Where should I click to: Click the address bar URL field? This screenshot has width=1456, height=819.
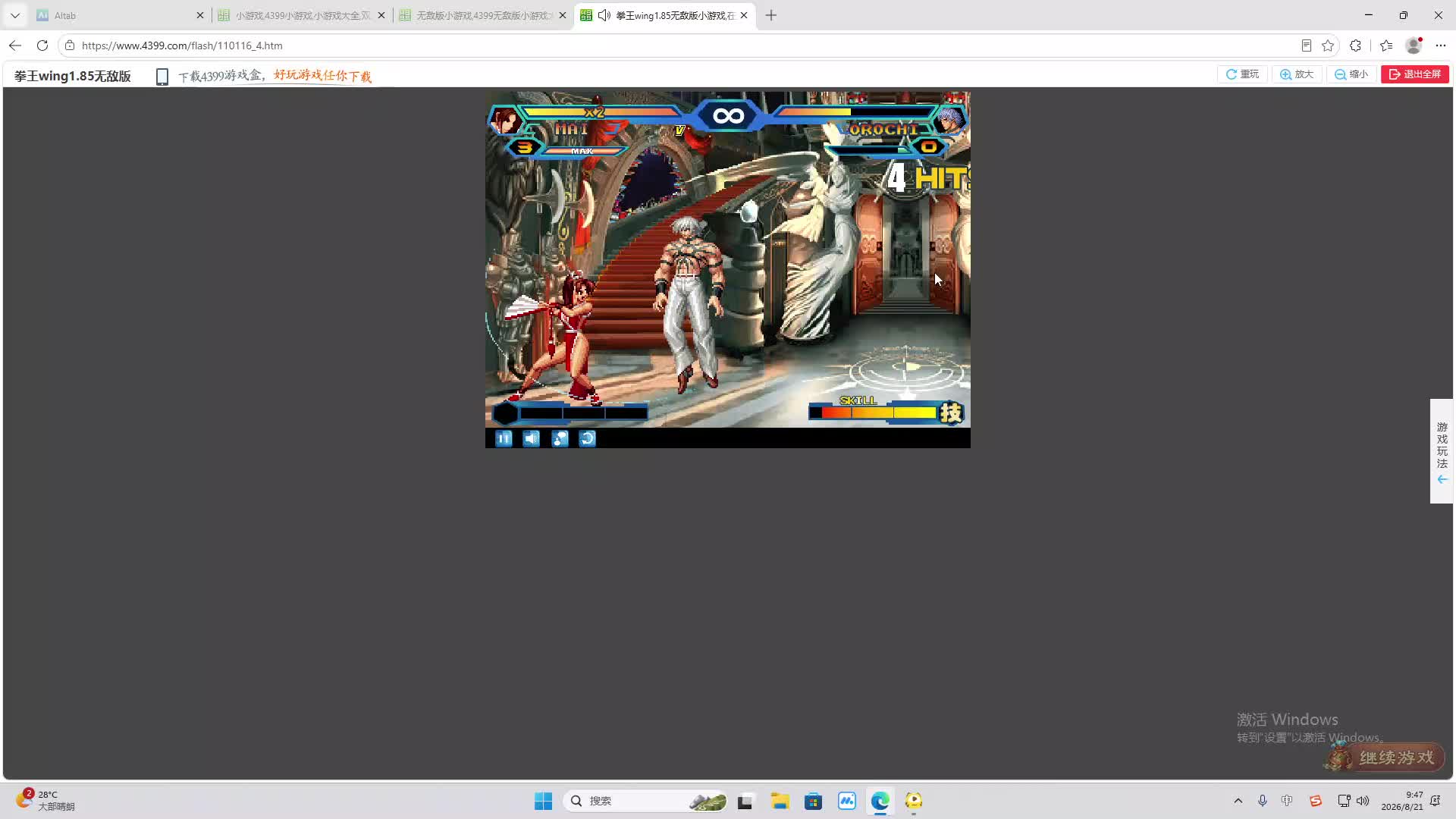point(682,45)
